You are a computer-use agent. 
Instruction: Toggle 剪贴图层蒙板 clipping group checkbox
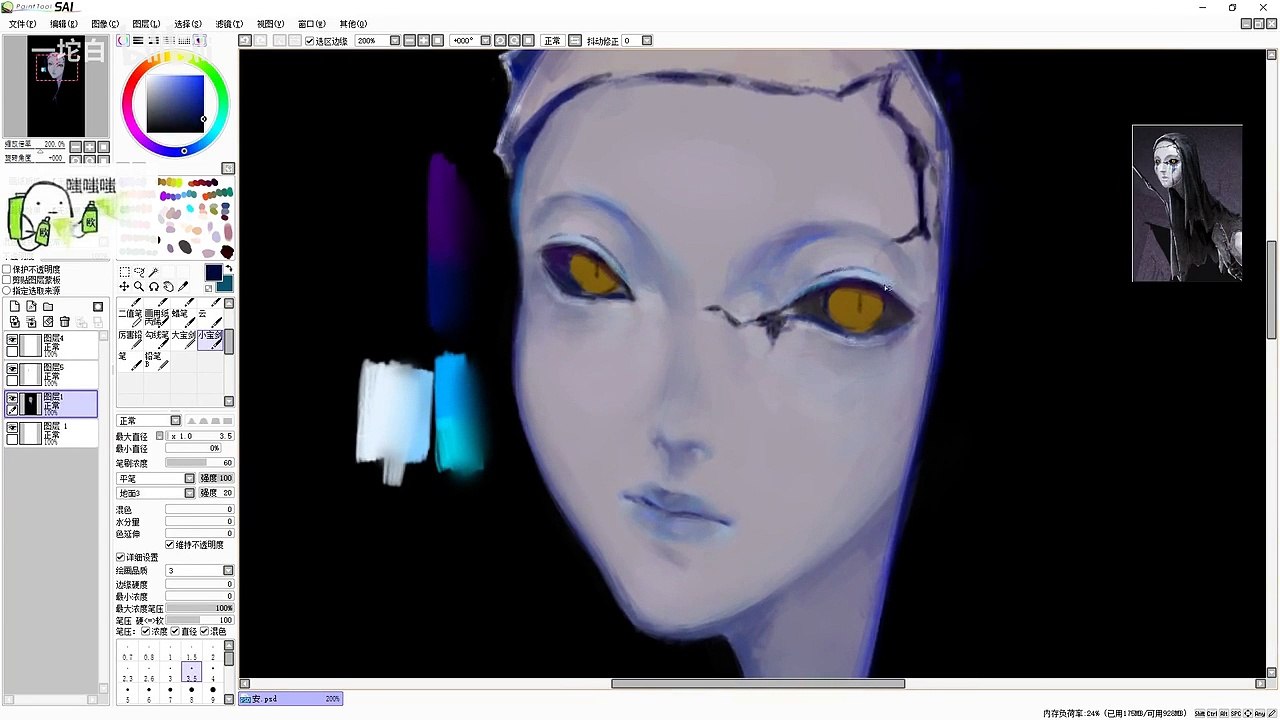[x=7, y=280]
